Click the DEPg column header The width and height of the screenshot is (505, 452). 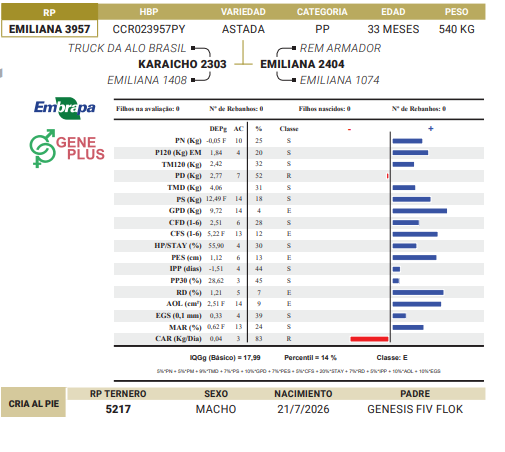pos(218,129)
